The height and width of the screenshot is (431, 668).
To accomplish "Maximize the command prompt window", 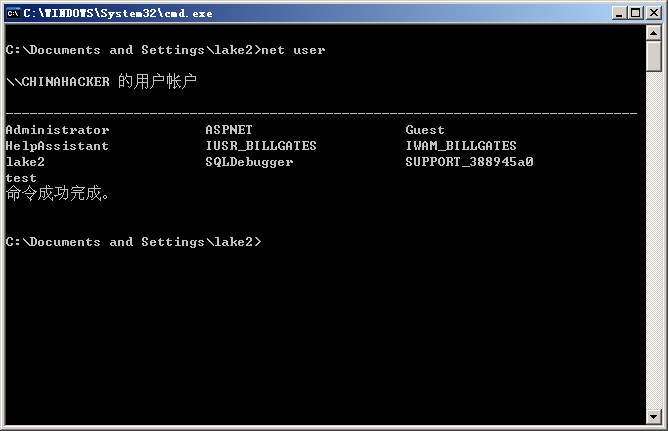I will (x=635, y=12).
